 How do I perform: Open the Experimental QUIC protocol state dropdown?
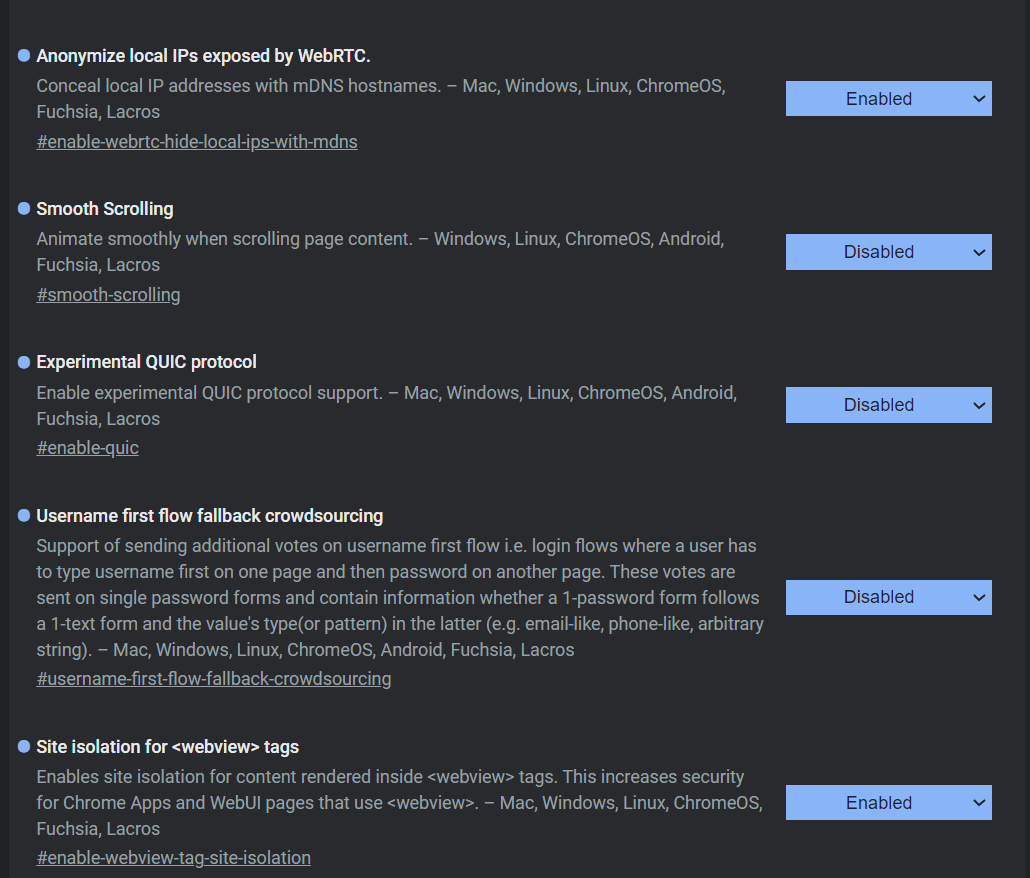click(x=888, y=405)
